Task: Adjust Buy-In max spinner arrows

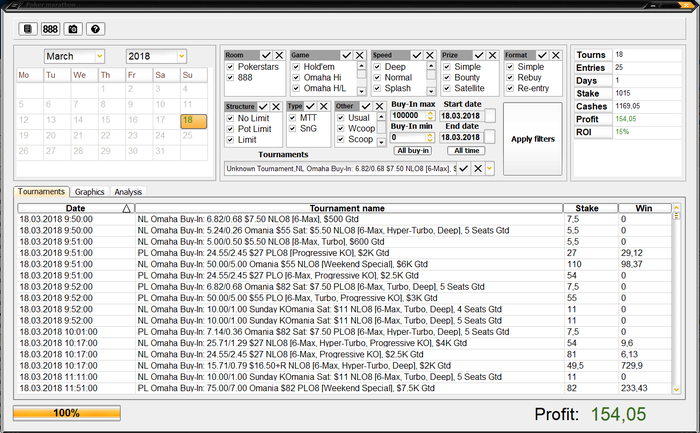Action: (x=430, y=116)
